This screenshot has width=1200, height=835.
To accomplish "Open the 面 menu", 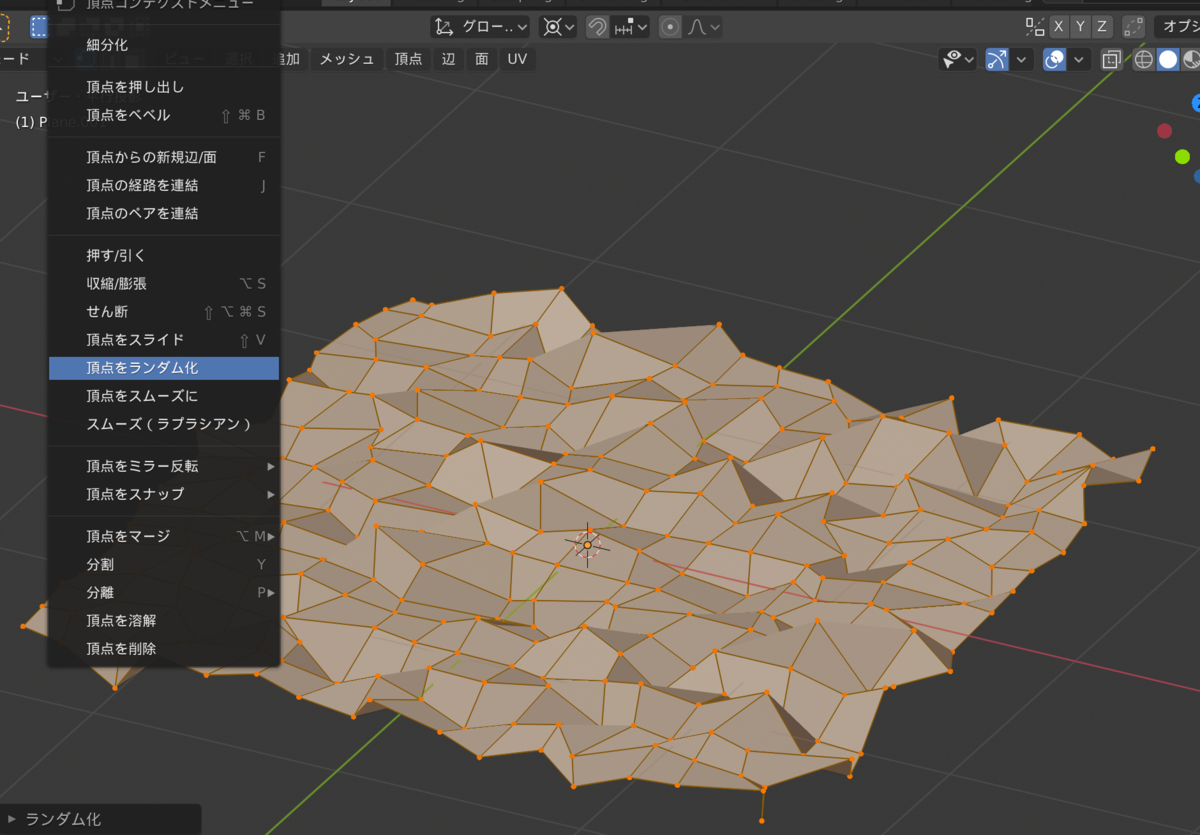I will coord(482,59).
